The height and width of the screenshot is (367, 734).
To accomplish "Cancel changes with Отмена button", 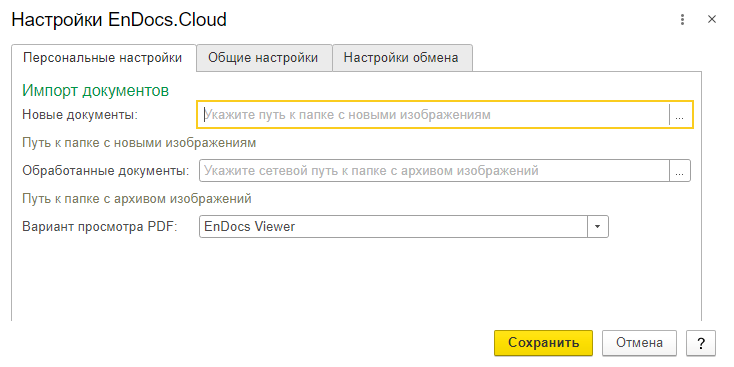I will click(x=639, y=343).
